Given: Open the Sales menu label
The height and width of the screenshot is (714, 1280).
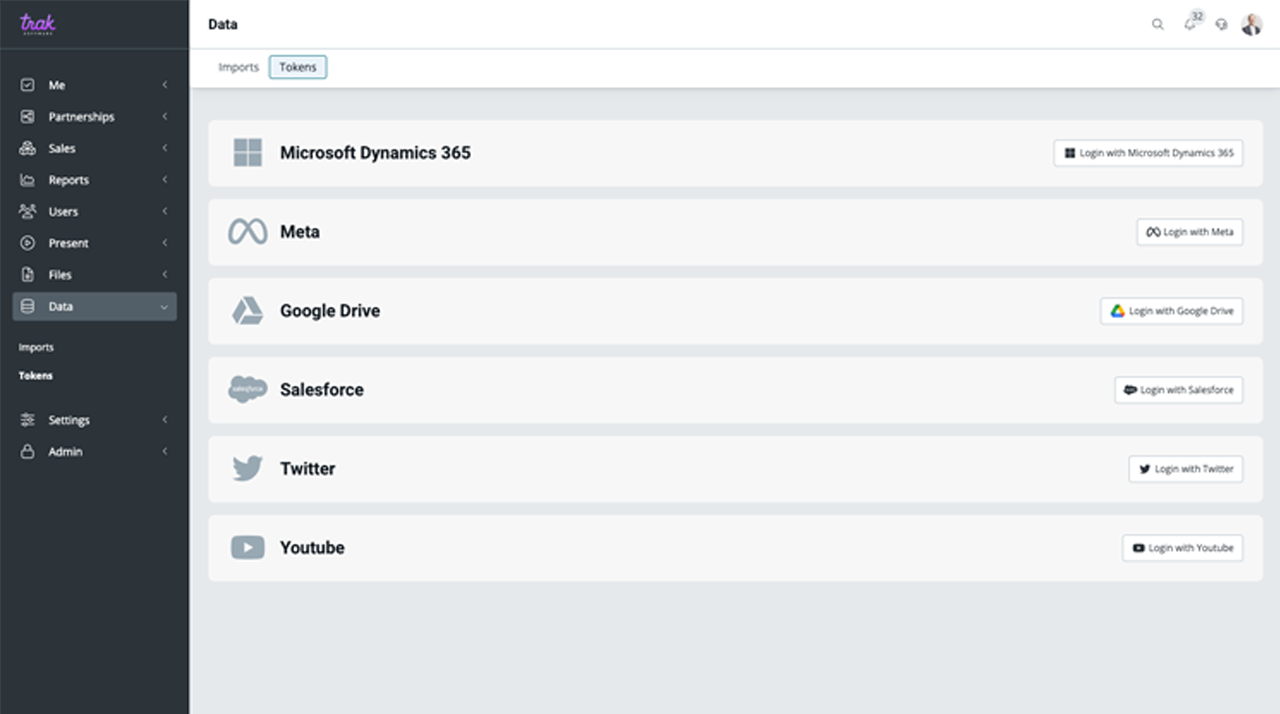Looking at the screenshot, I should coord(62,148).
